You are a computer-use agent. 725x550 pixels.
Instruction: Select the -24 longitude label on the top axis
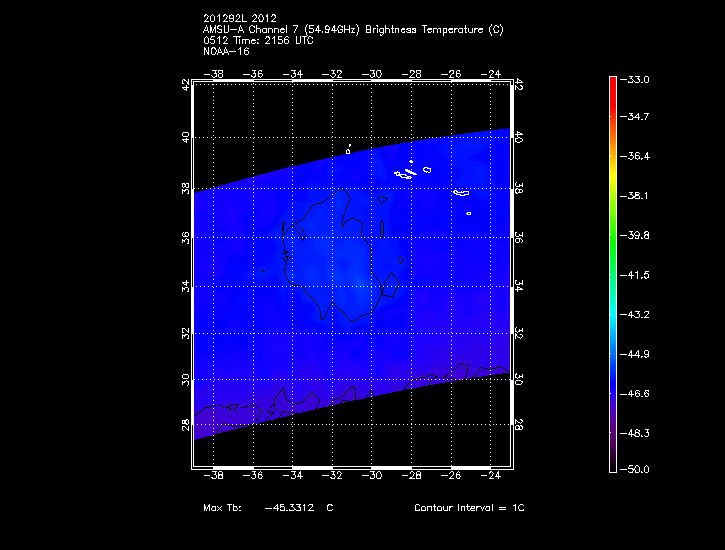tap(492, 73)
